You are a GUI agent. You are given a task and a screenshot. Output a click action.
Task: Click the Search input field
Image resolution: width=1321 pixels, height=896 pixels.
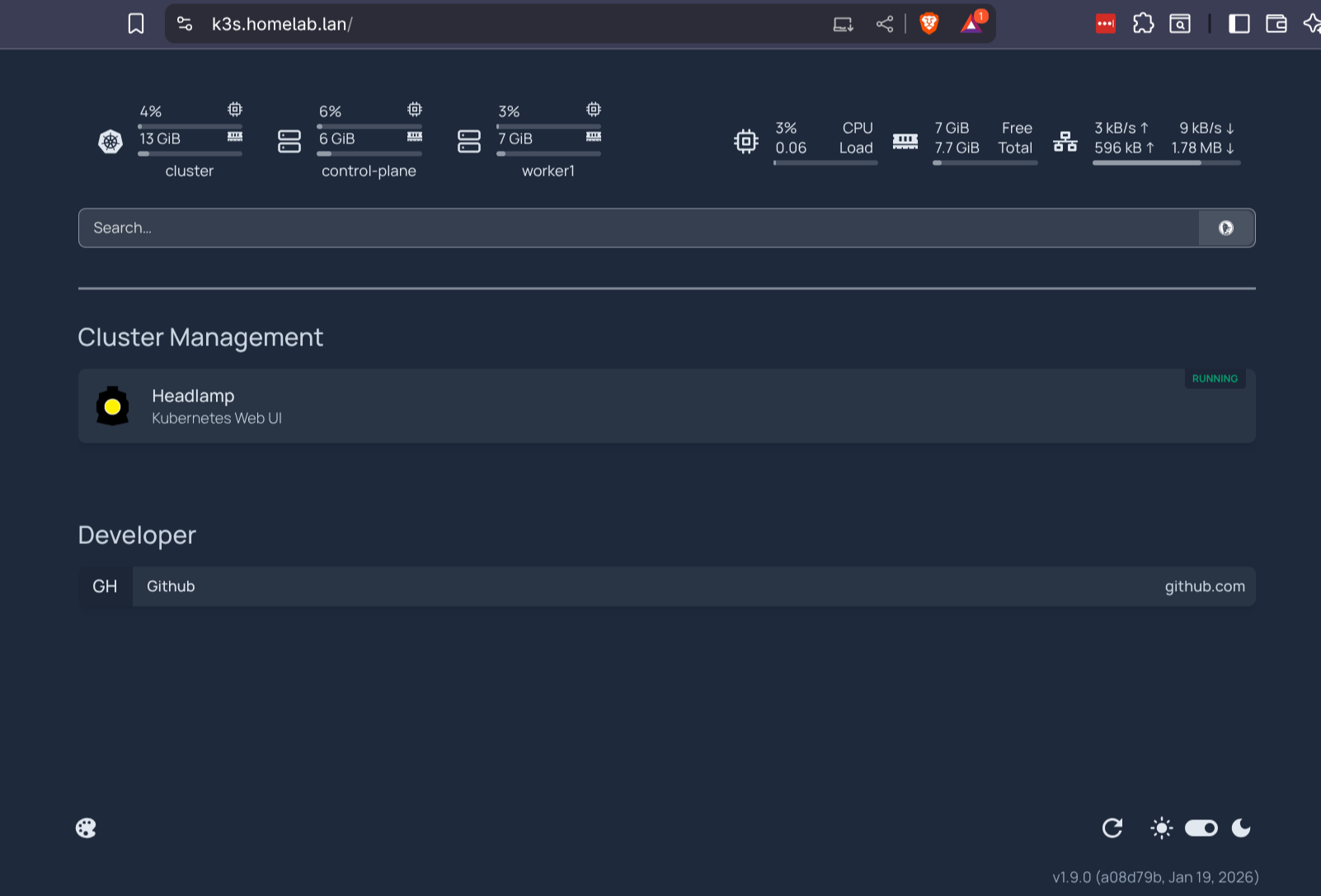coord(635,228)
